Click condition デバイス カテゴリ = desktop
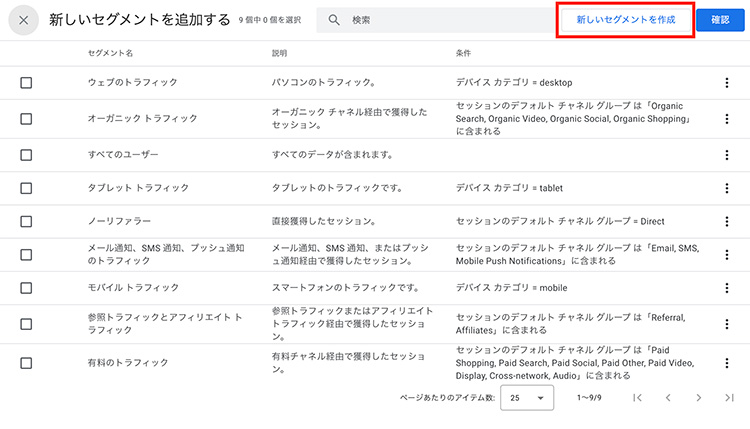750x429 pixels. tap(514, 82)
